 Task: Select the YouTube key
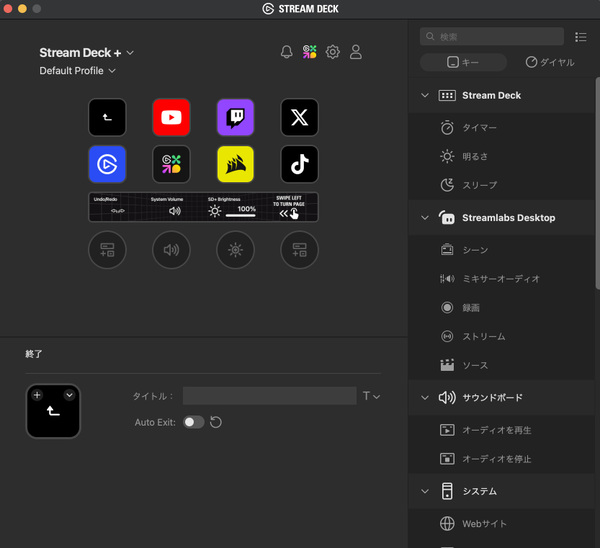[x=171, y=117]
